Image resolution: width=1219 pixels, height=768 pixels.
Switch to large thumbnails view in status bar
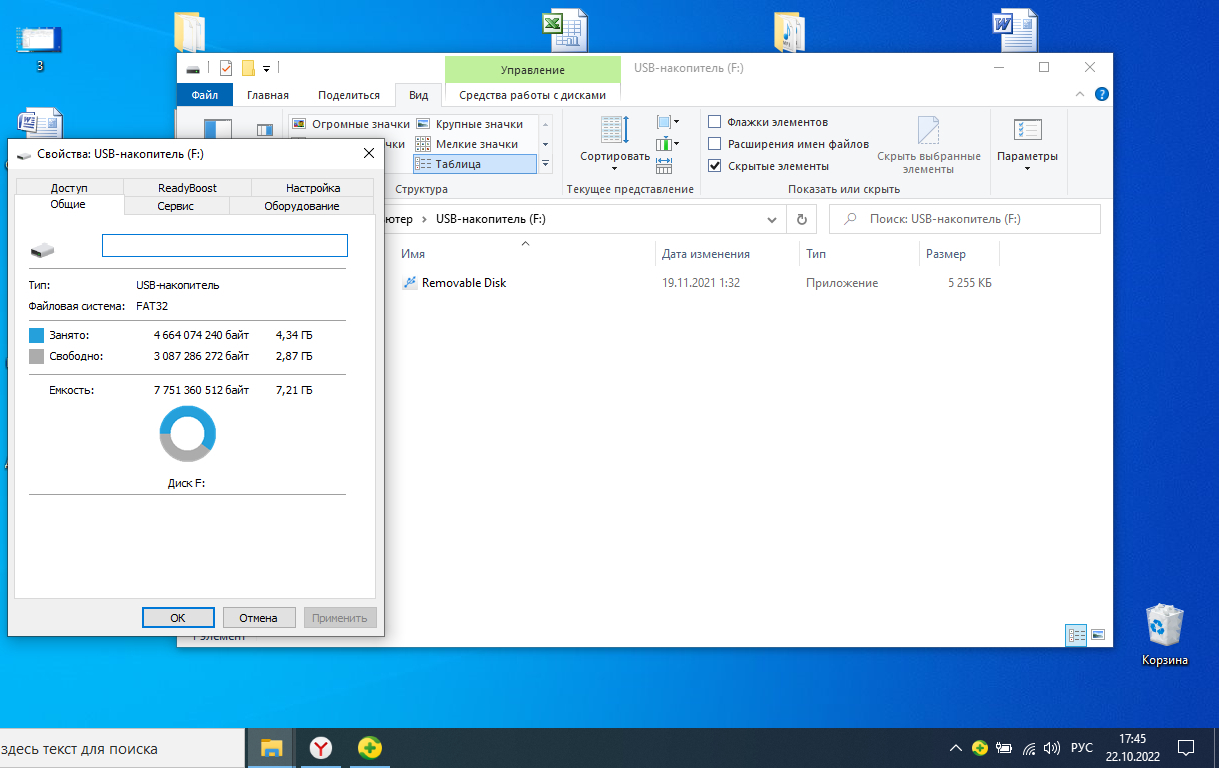click(1098, 634)
